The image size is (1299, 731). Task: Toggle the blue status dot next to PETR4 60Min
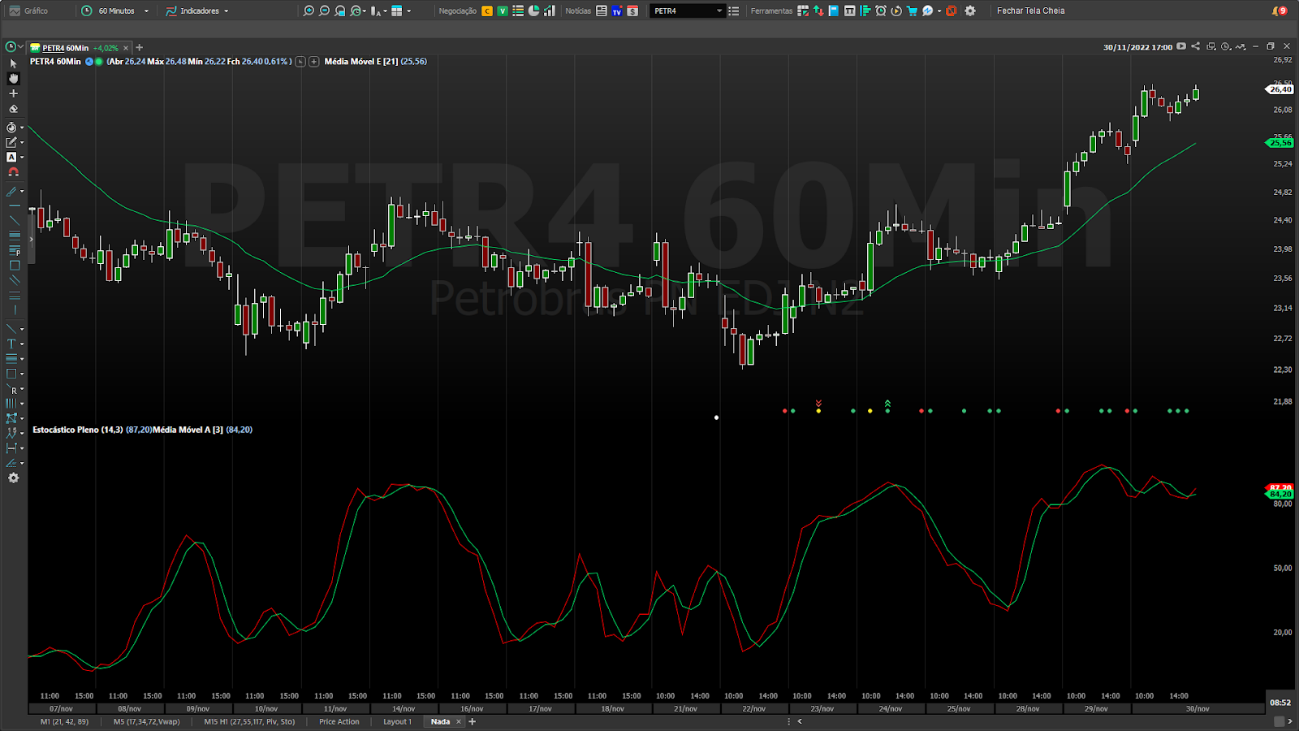tap(89, 61)
